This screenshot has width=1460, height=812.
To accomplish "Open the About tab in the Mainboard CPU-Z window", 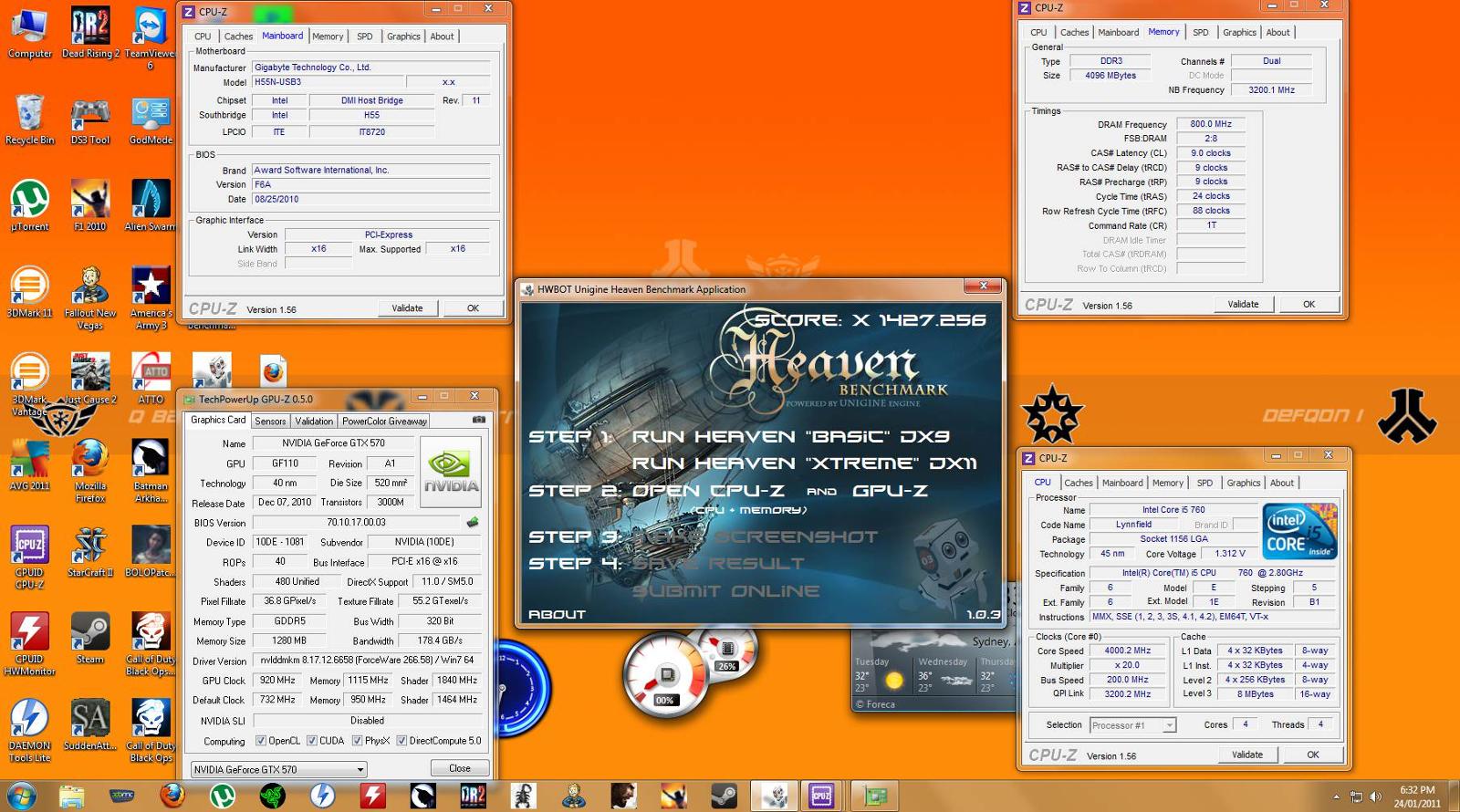I will coord(442,36).
